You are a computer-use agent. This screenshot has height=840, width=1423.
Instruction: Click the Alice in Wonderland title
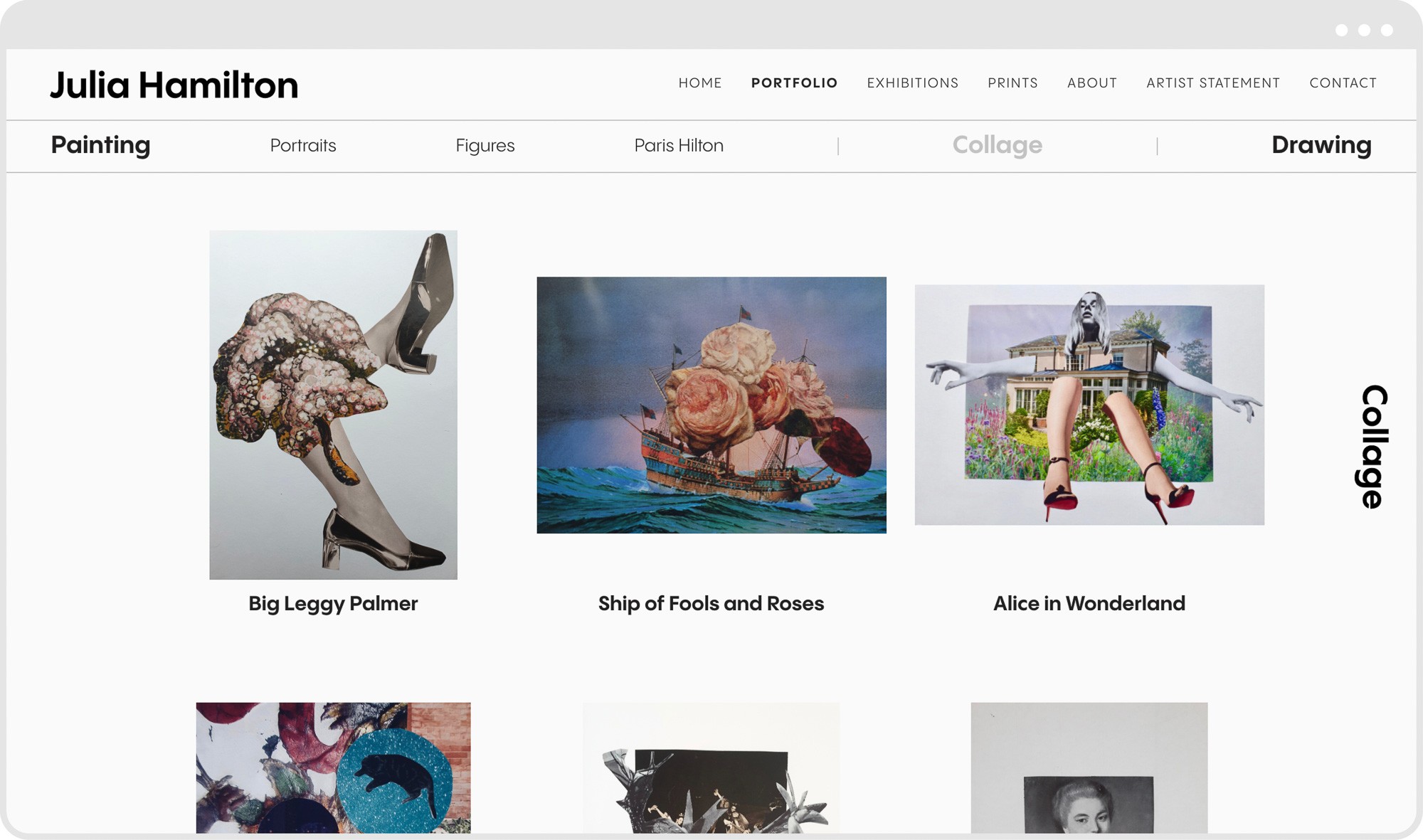tap(1089, 603)
